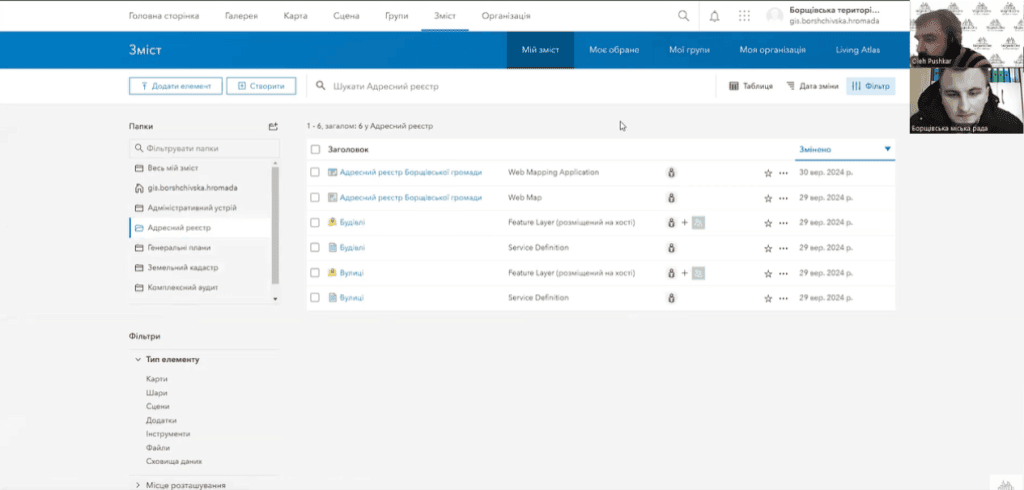Click the Додати елемент button

tap(175, 86)
